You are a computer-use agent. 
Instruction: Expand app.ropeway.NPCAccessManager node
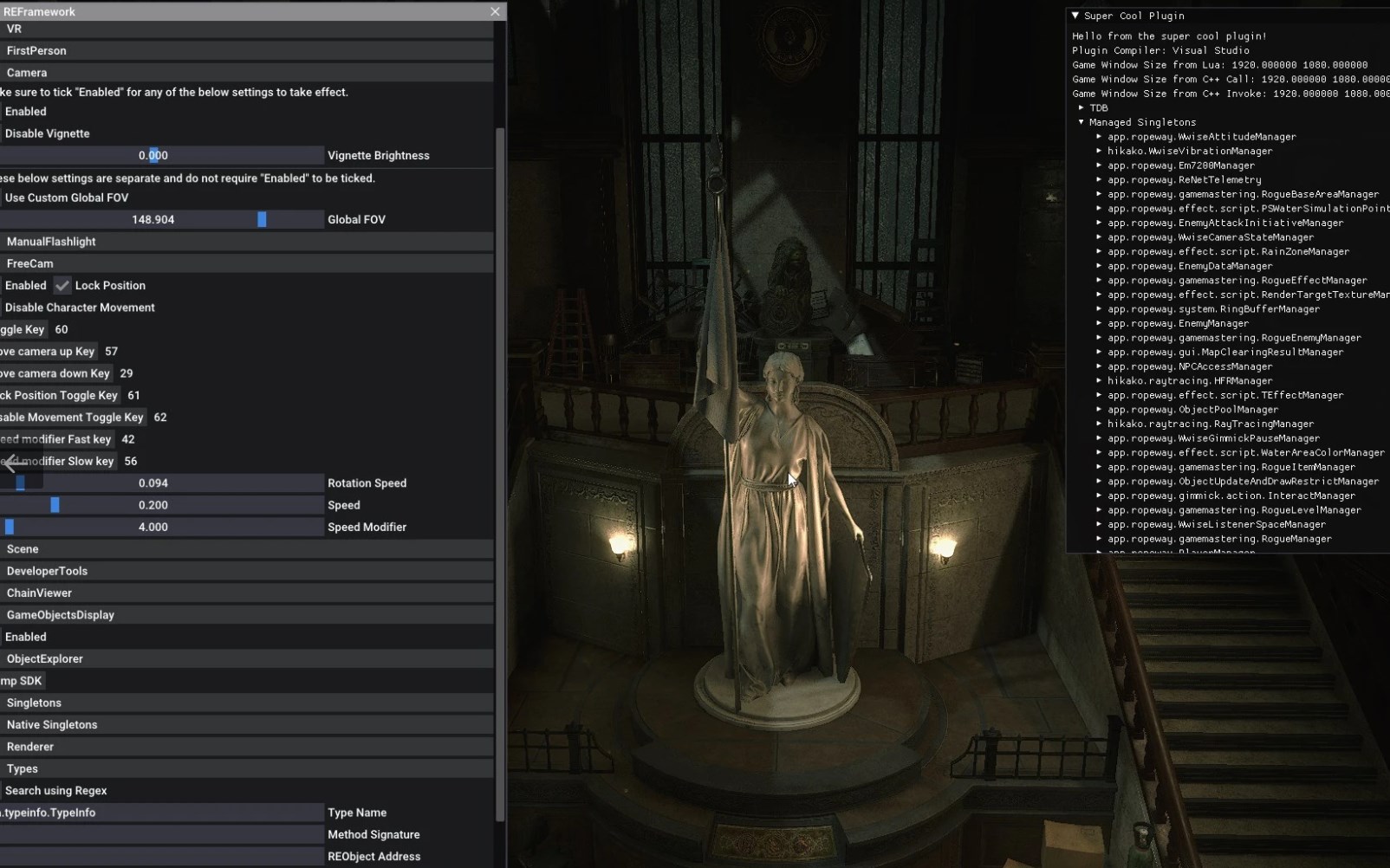(1099, 366)
